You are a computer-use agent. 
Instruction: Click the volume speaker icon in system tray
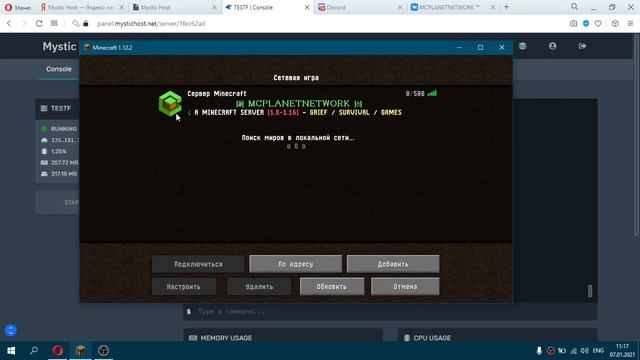584,351
